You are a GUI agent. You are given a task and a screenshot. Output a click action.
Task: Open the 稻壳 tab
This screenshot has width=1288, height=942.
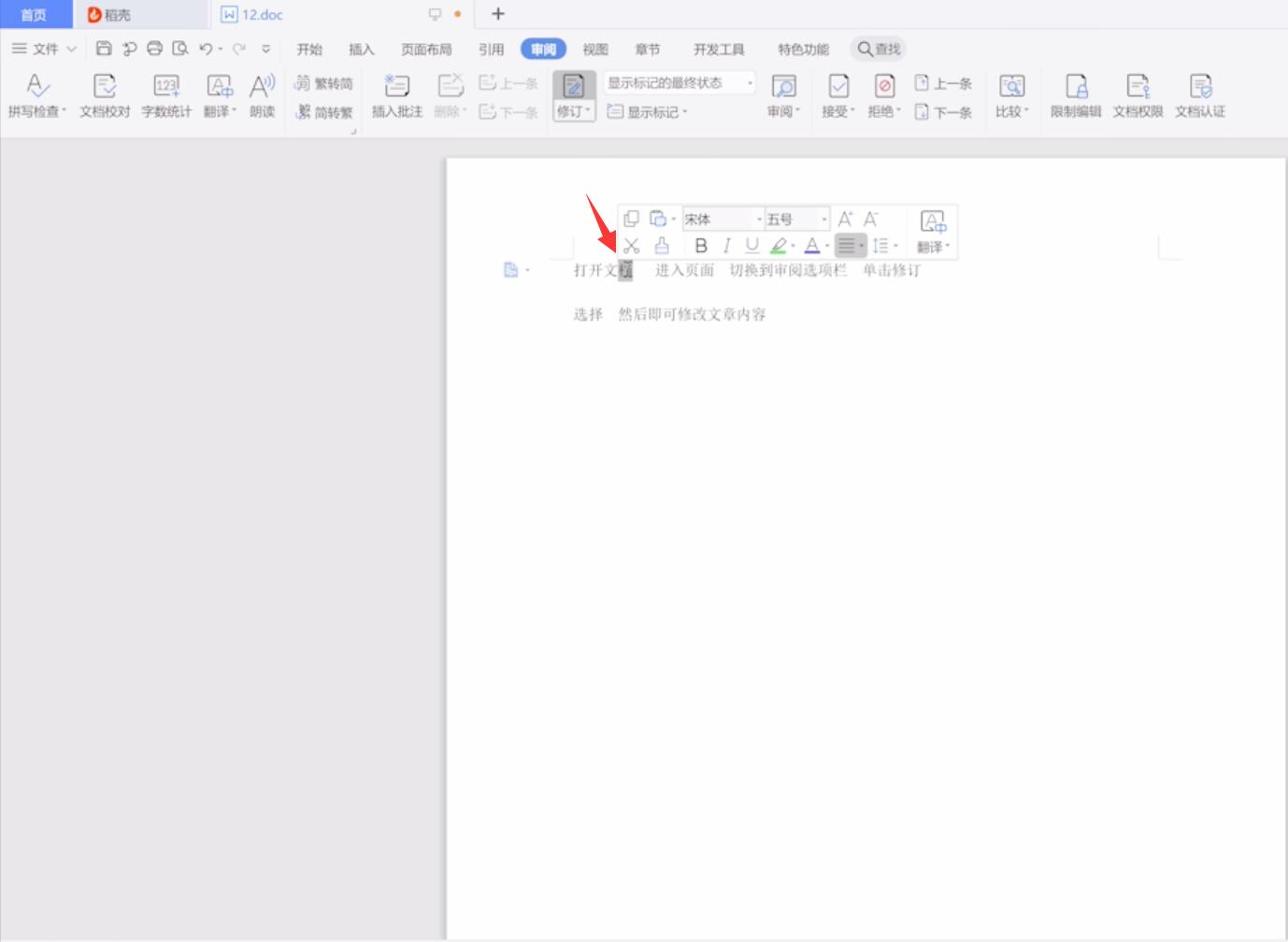click(x=140, y=14)
